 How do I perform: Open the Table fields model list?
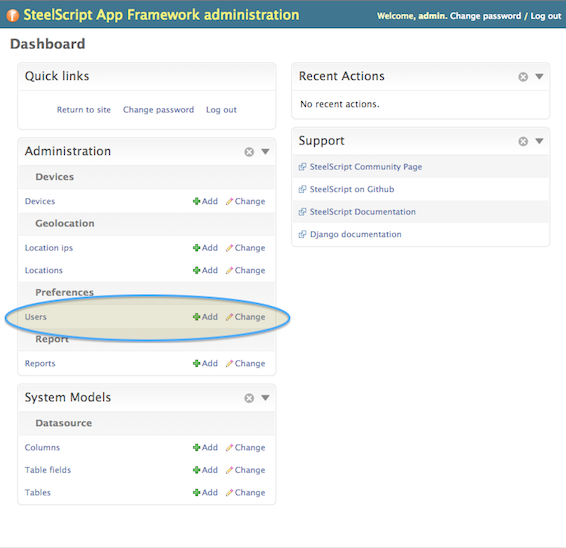48,470
